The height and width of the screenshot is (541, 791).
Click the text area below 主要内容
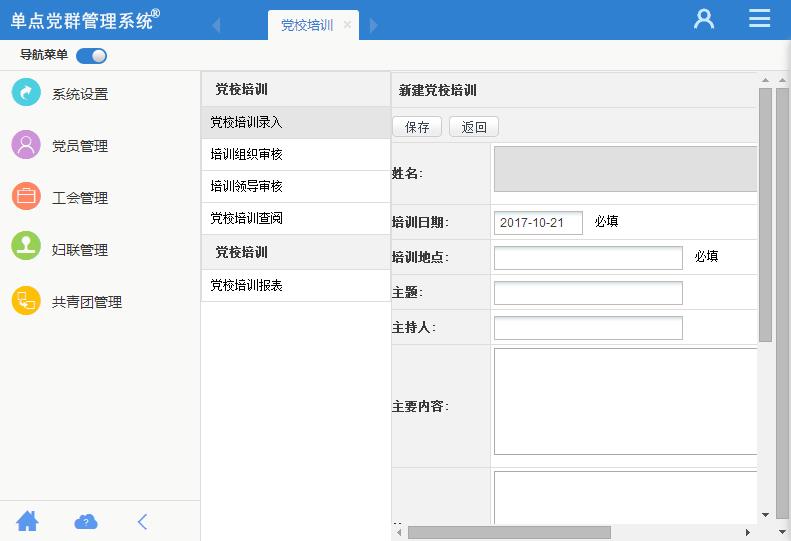click(x=625, y=498)
